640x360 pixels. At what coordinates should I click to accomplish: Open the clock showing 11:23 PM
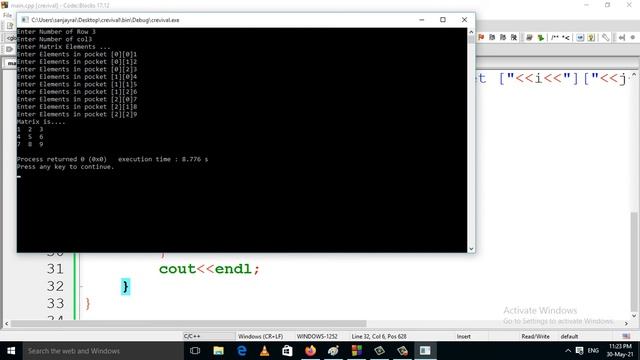coord(620,350)
